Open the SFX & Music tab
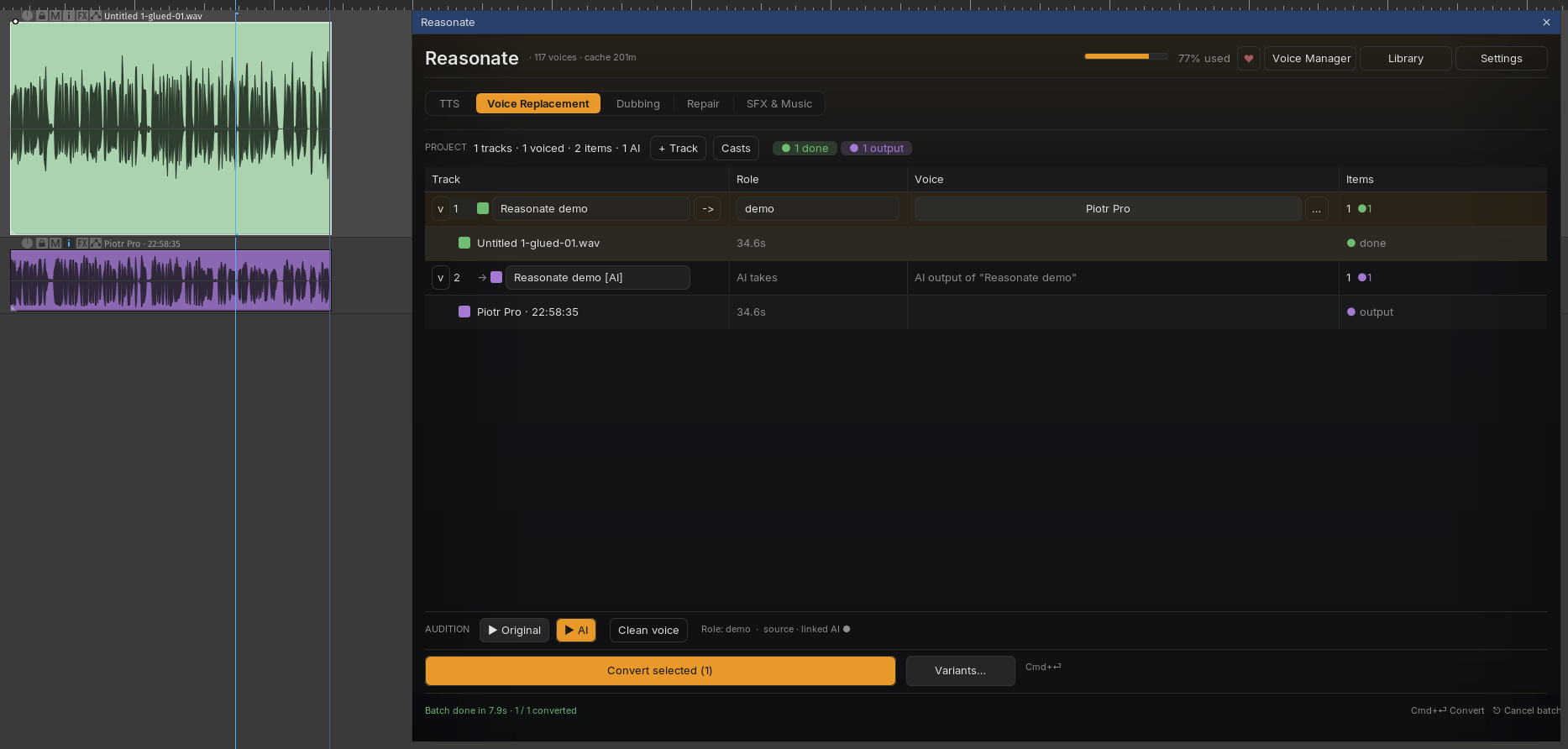The image size is (1568, 749). point(779,104)
